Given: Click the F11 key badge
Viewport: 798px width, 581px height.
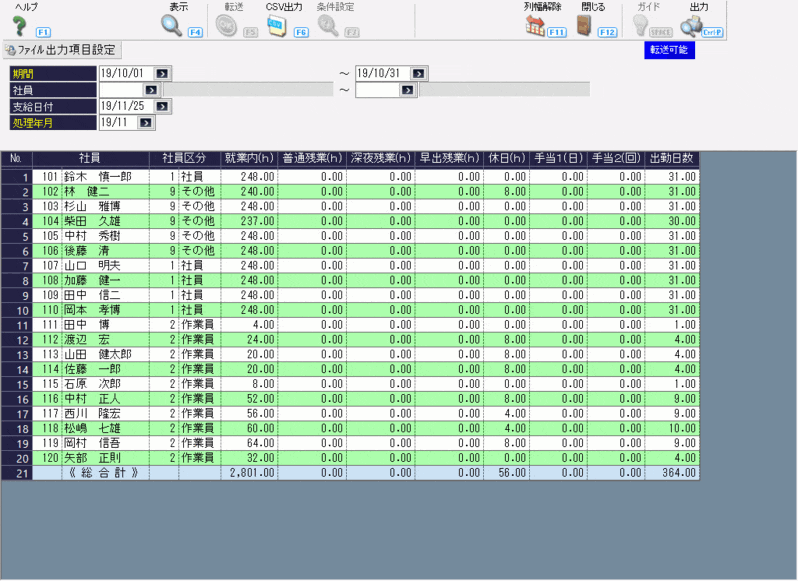Looking at the screenshot, I should 557,33.
